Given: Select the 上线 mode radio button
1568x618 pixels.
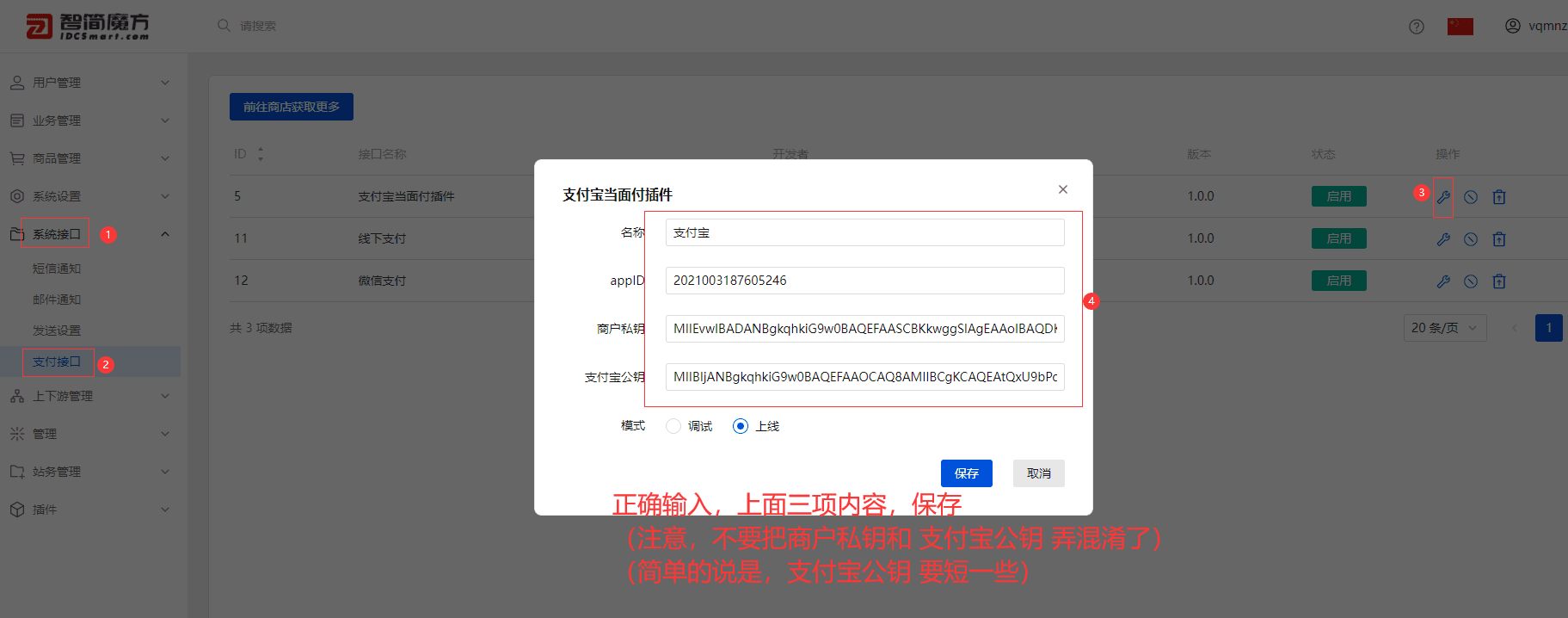Looking at the screenshot, I should (741, 426).
